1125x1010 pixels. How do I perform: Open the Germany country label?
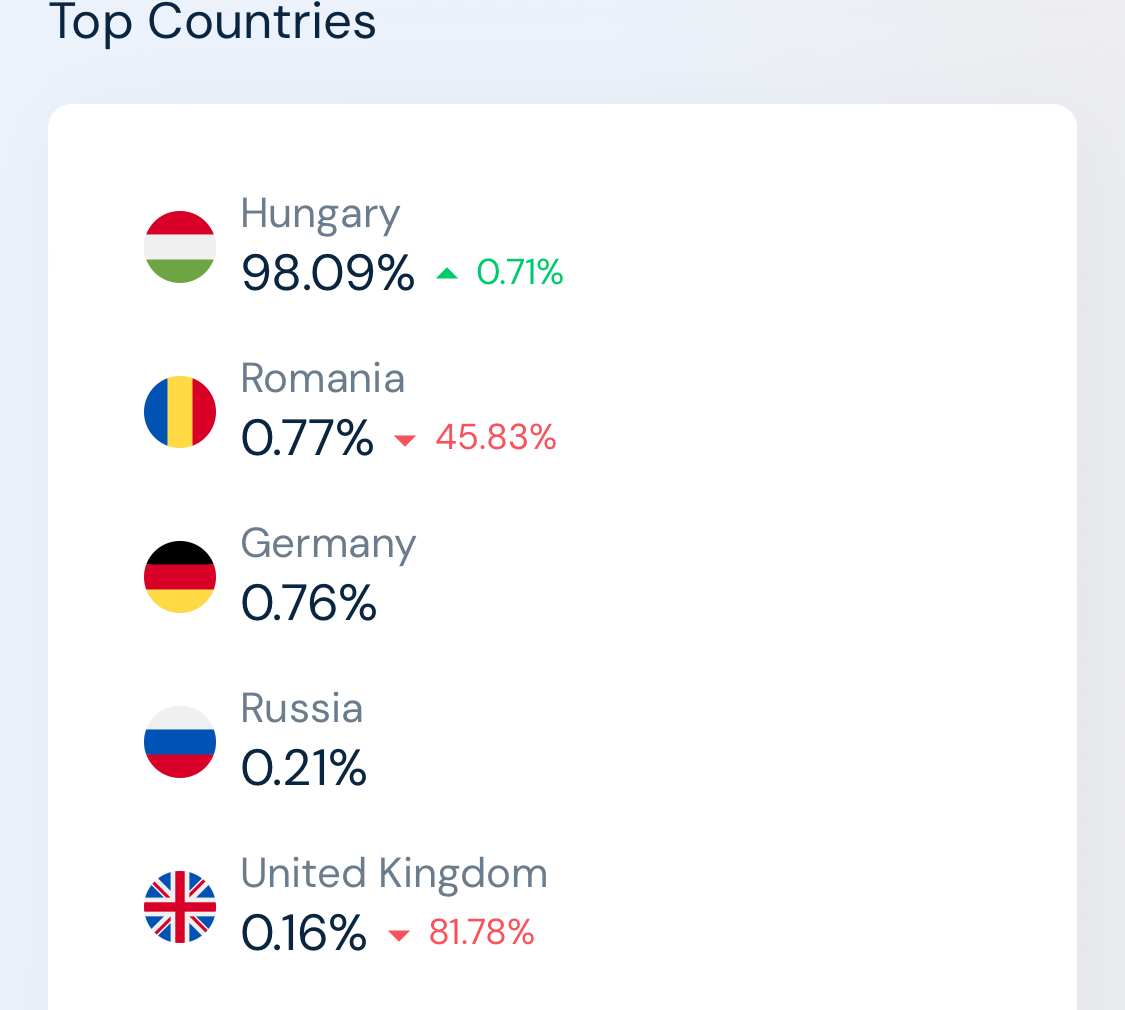[x=328, y=544]
